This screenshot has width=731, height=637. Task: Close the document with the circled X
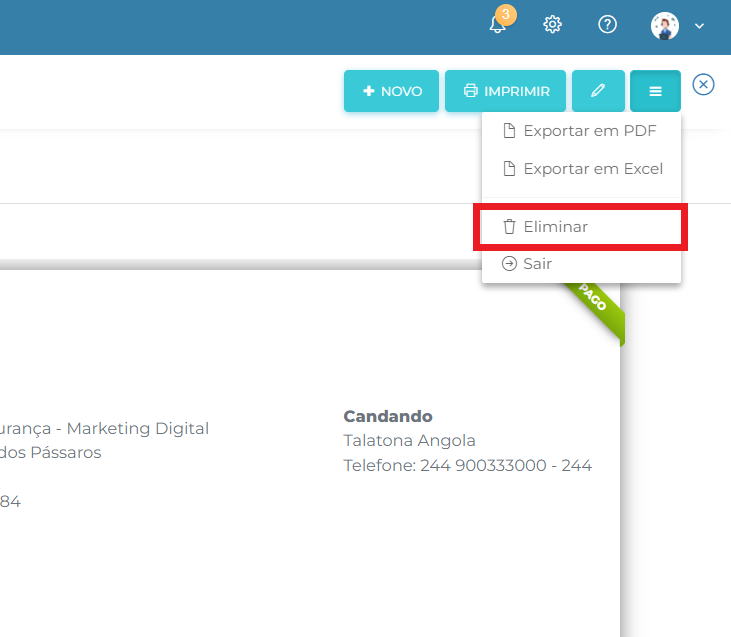[703, 84]
